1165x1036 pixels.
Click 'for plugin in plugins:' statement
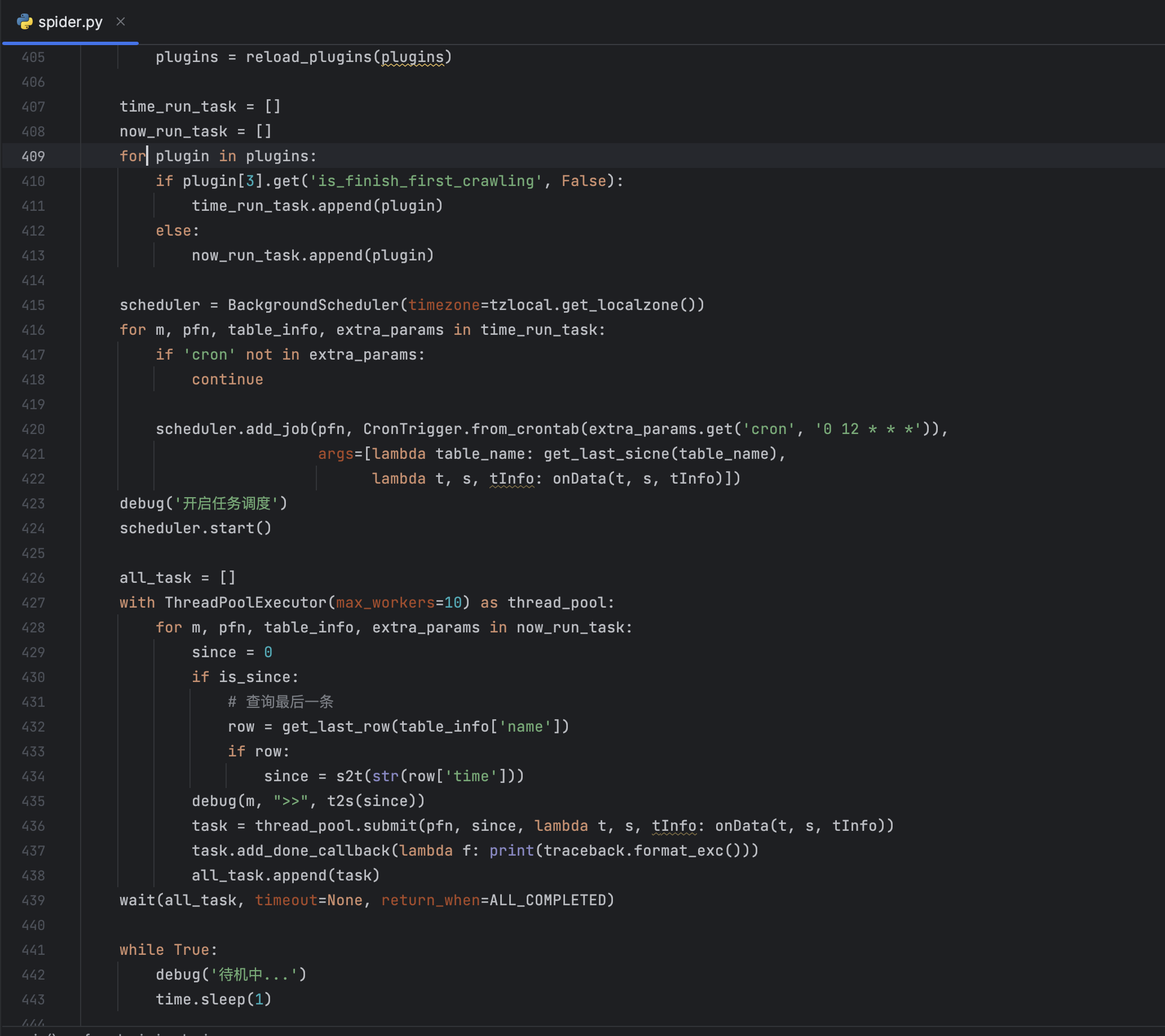click(218, 156)
